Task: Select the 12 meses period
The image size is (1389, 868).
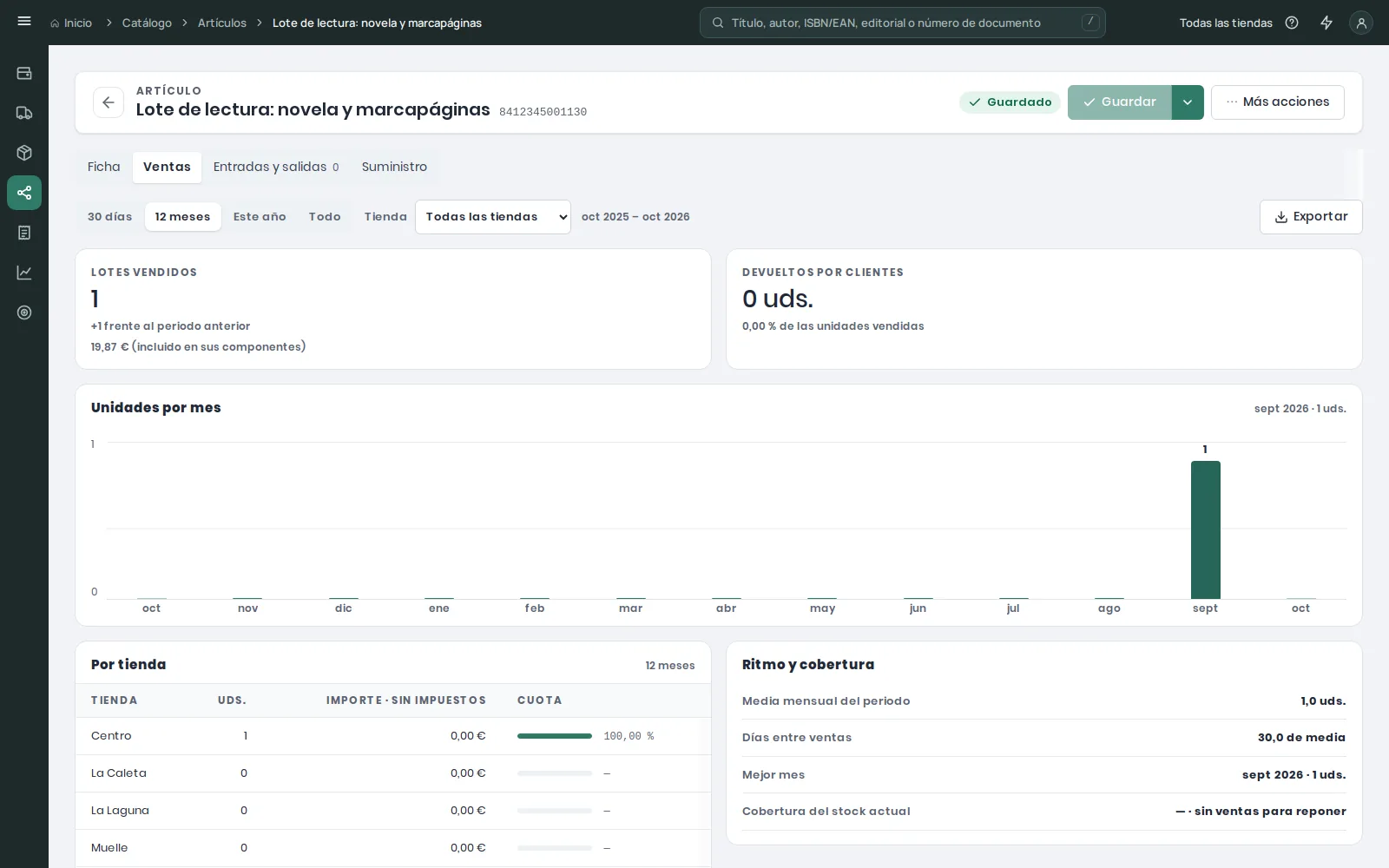Action: 182,217
